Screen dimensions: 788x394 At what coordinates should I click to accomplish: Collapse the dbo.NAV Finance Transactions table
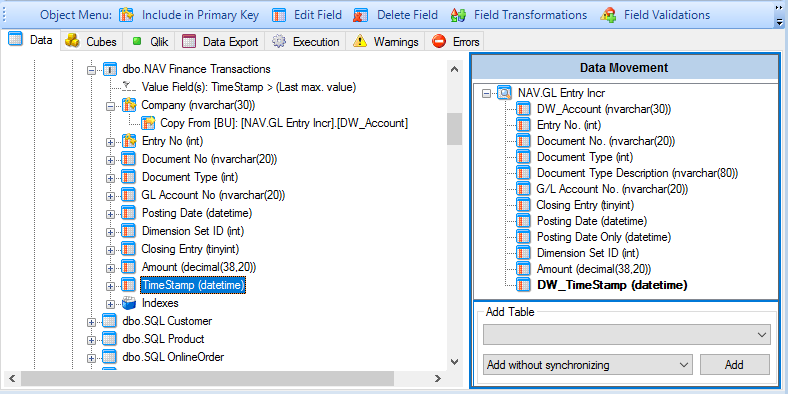[91, 70]
